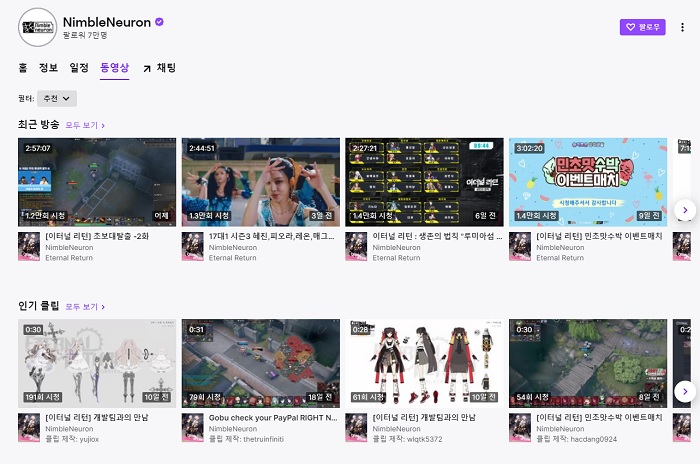Click the NimbleNeuron channel avatar logo
This screenshot has height=464, width=700.
[37, 27]
